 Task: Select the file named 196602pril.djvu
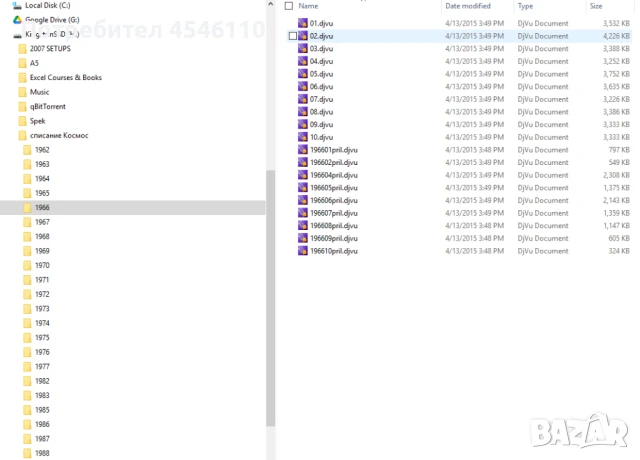pos(334,162)
